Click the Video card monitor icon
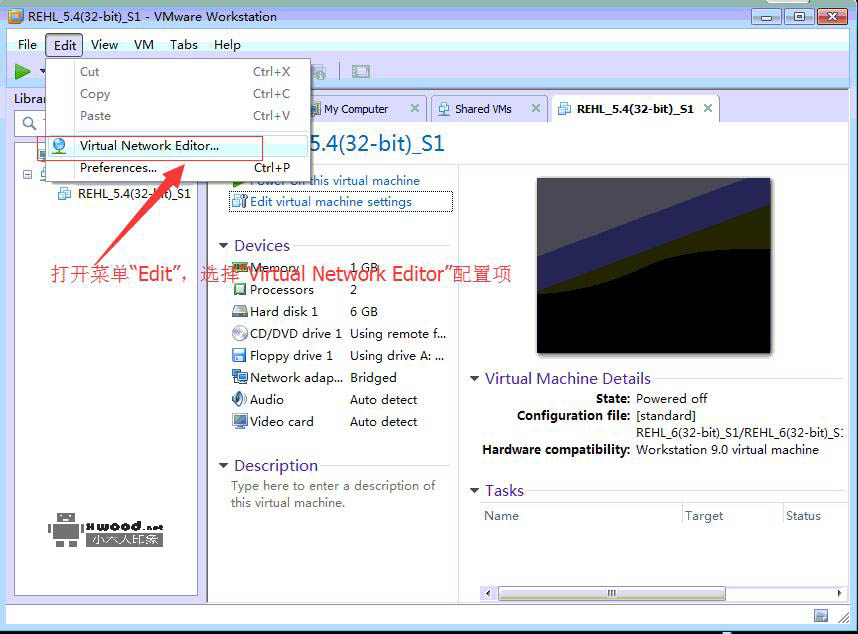 [x=240, y=422]
